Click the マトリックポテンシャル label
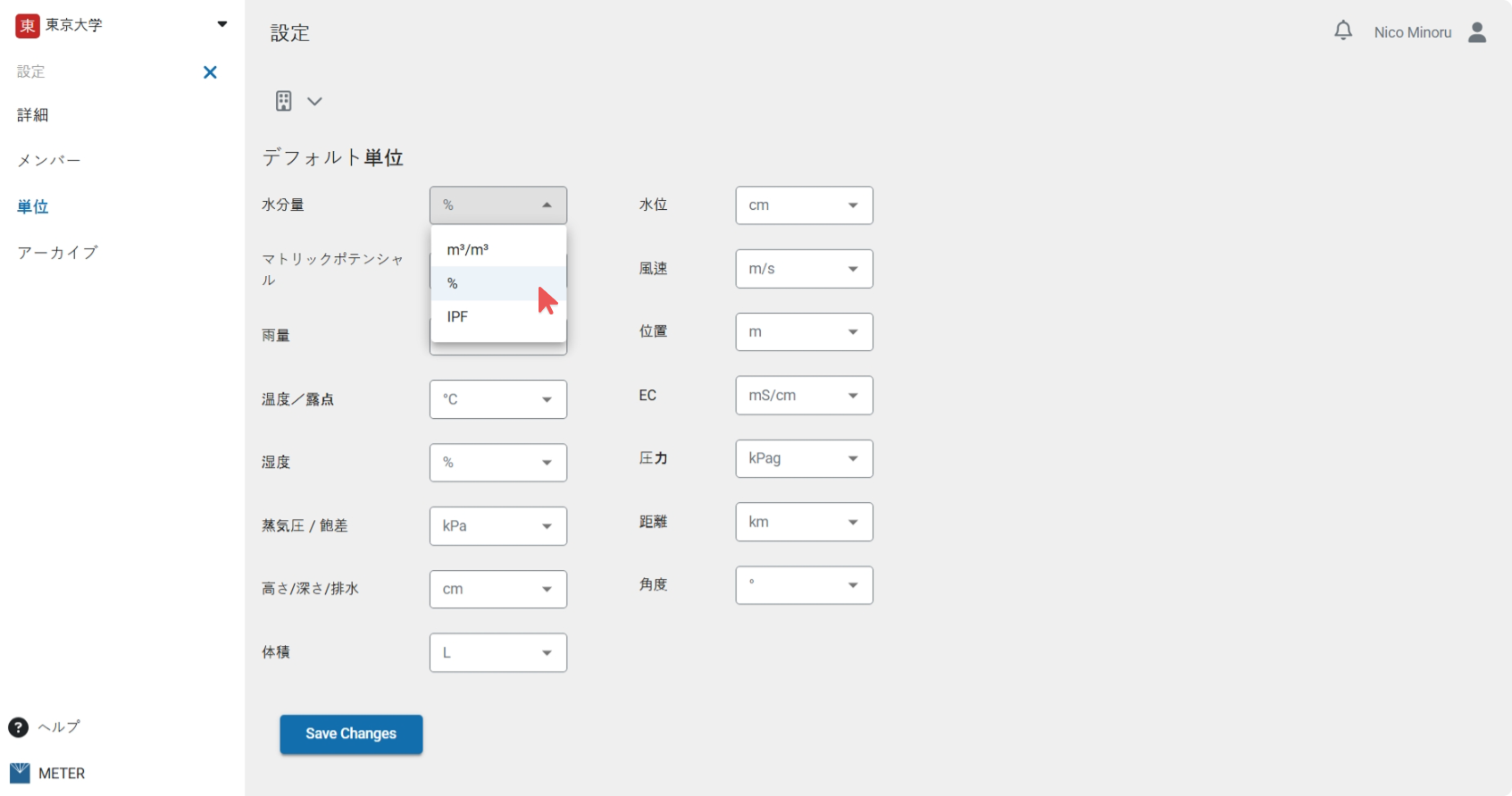 click(333, 269)
